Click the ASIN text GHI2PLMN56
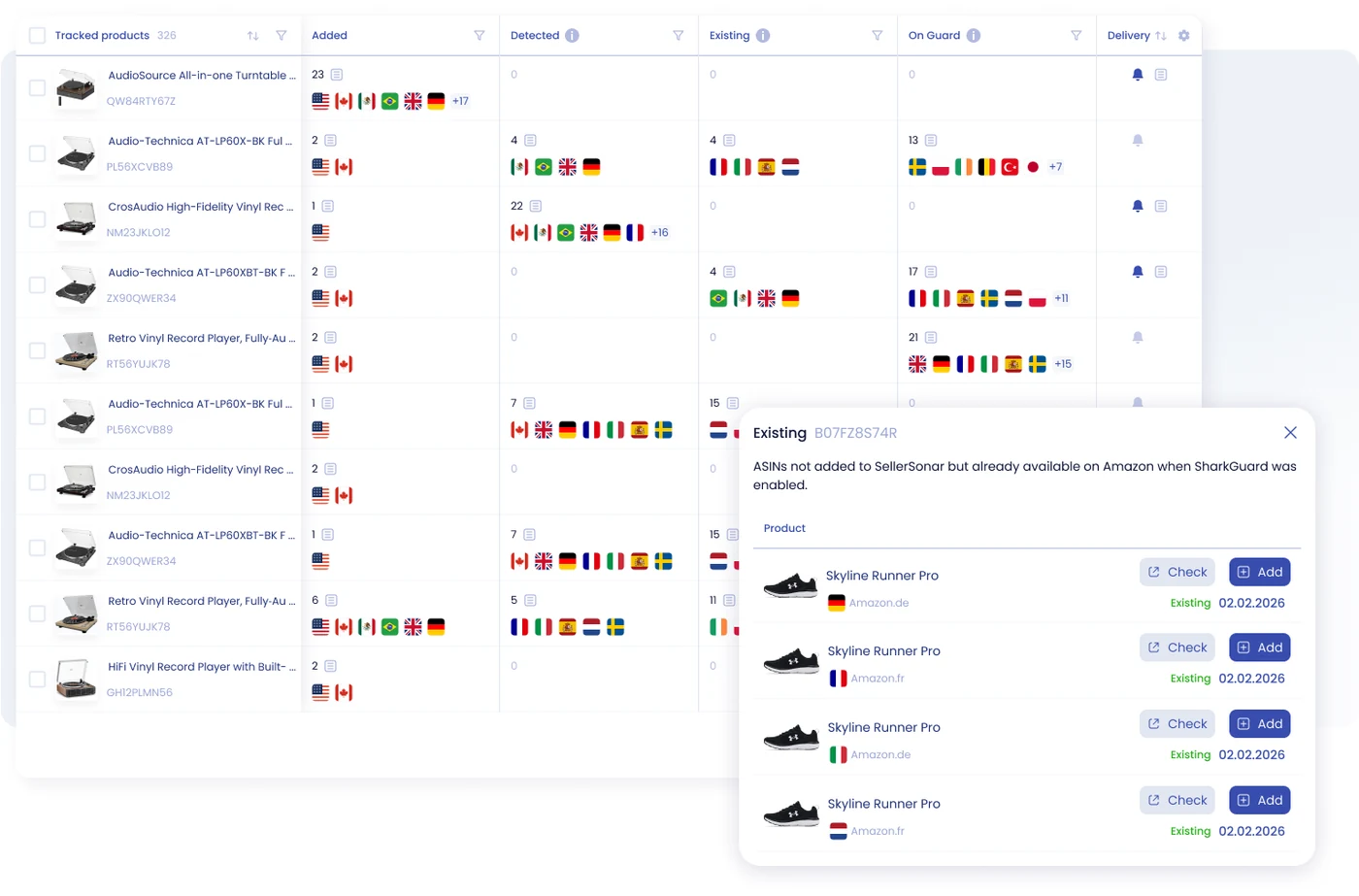The height and width of the screenshot is (896, 1359). pyautogui.click(x=140, y=693)
